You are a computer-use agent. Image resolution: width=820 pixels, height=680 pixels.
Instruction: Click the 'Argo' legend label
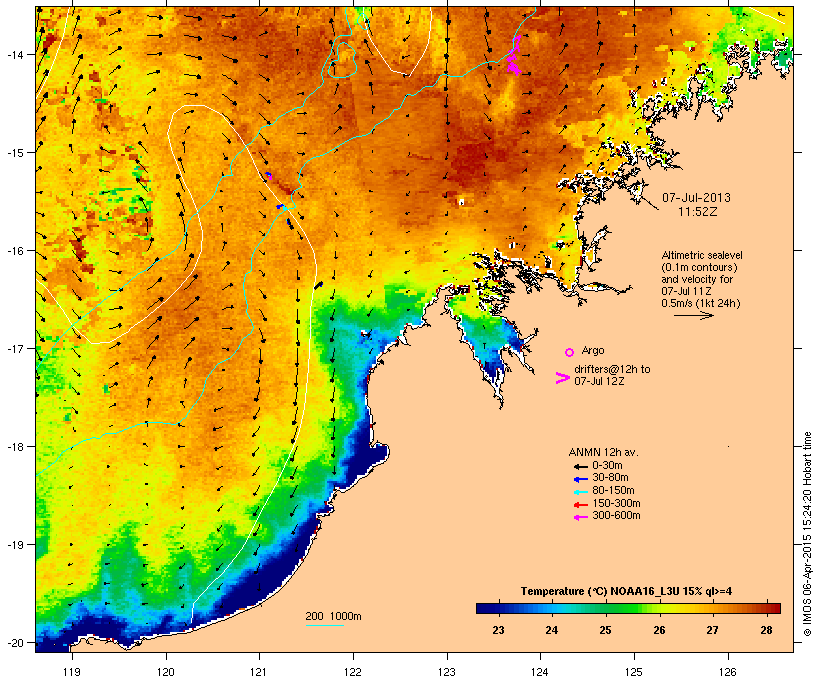pos(593,350)
